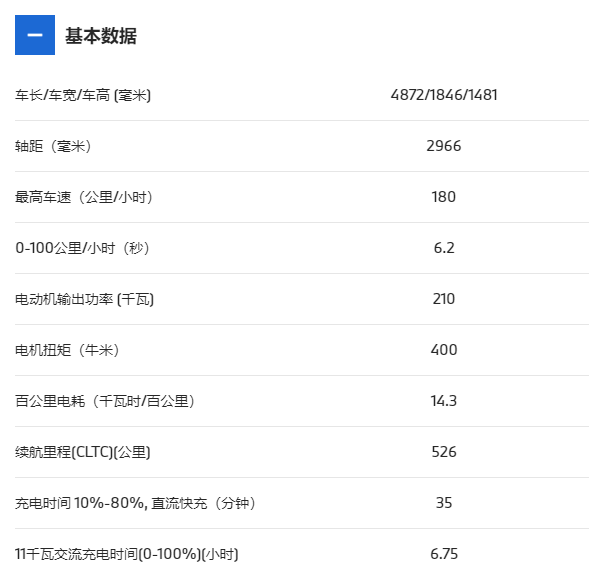Select the 轴距（毫米）row label
Image resolution: width=593 pixels, height=569 pixels.
pyautogui.click(x=53, y=146)
